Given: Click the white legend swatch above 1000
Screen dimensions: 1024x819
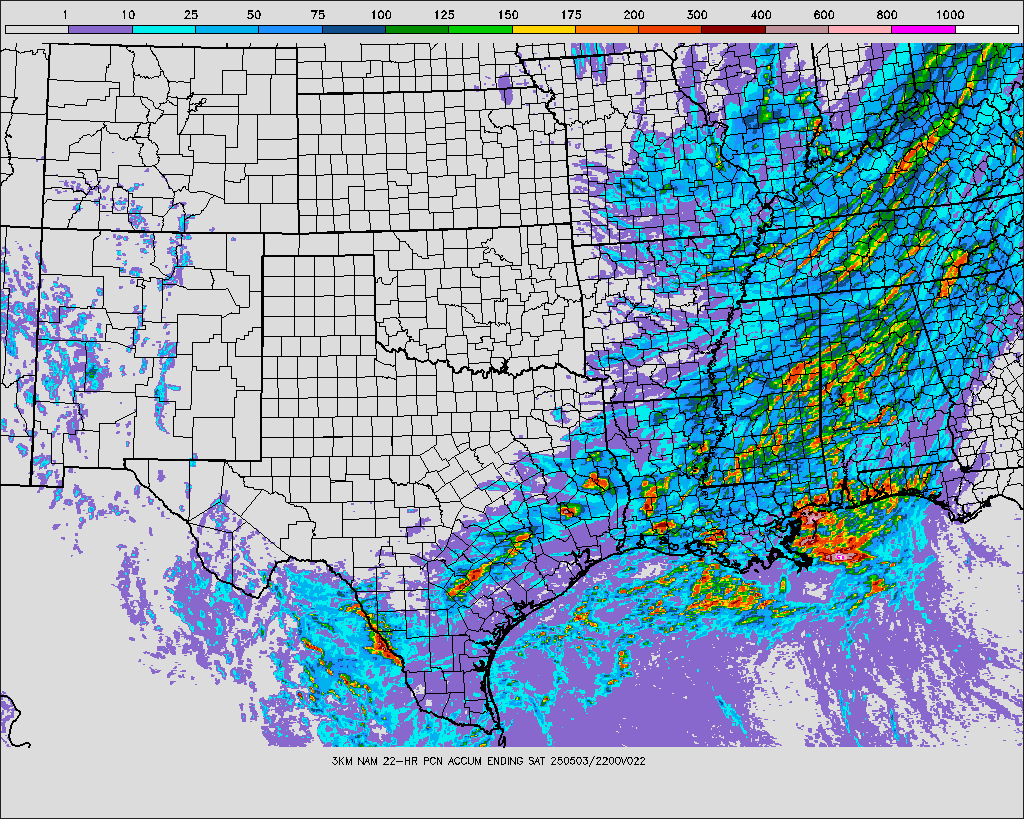Looking at the screenshot, I should point(987,29).
